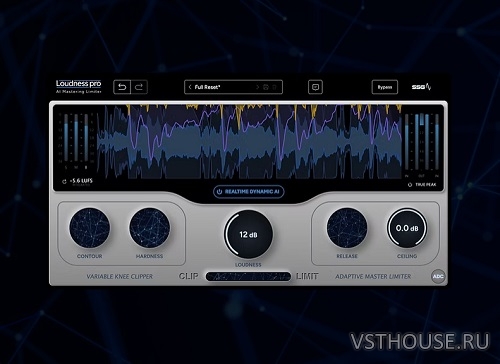Screen dimensions: 500x364
Task: Click the Loudness 12 dB knob
Action: click(249, 234)
